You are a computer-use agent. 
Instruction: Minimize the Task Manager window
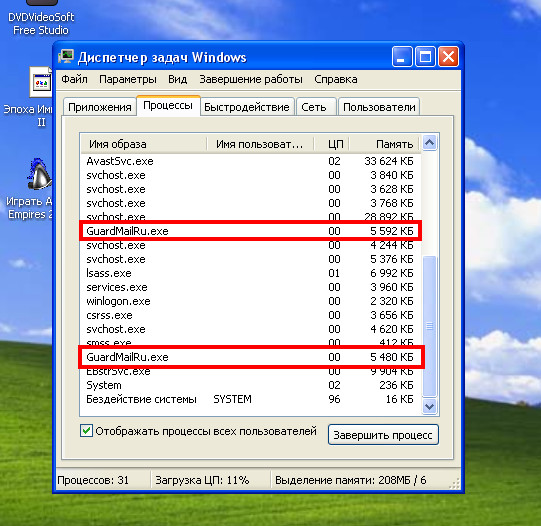pos(402,57)
